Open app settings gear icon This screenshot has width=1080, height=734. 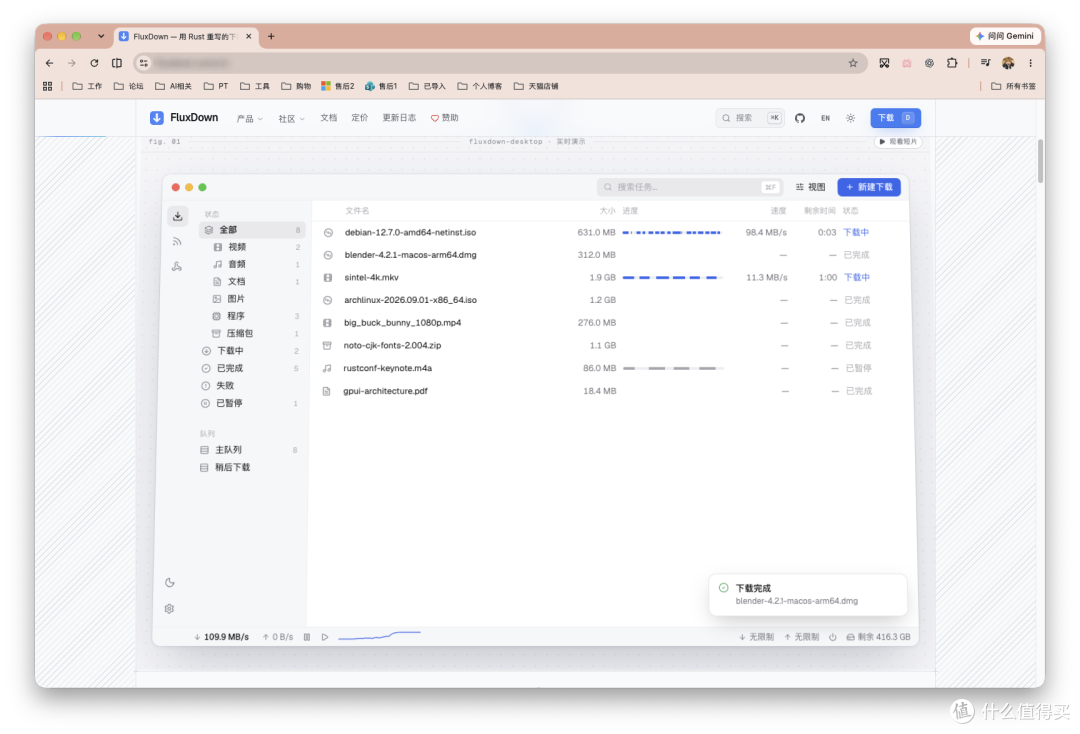(169, 609)
